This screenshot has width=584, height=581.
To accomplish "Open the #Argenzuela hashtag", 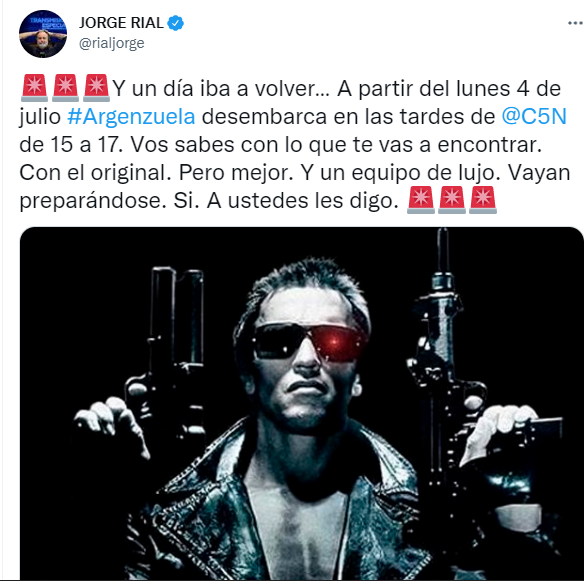I will (x=131, y=117).
